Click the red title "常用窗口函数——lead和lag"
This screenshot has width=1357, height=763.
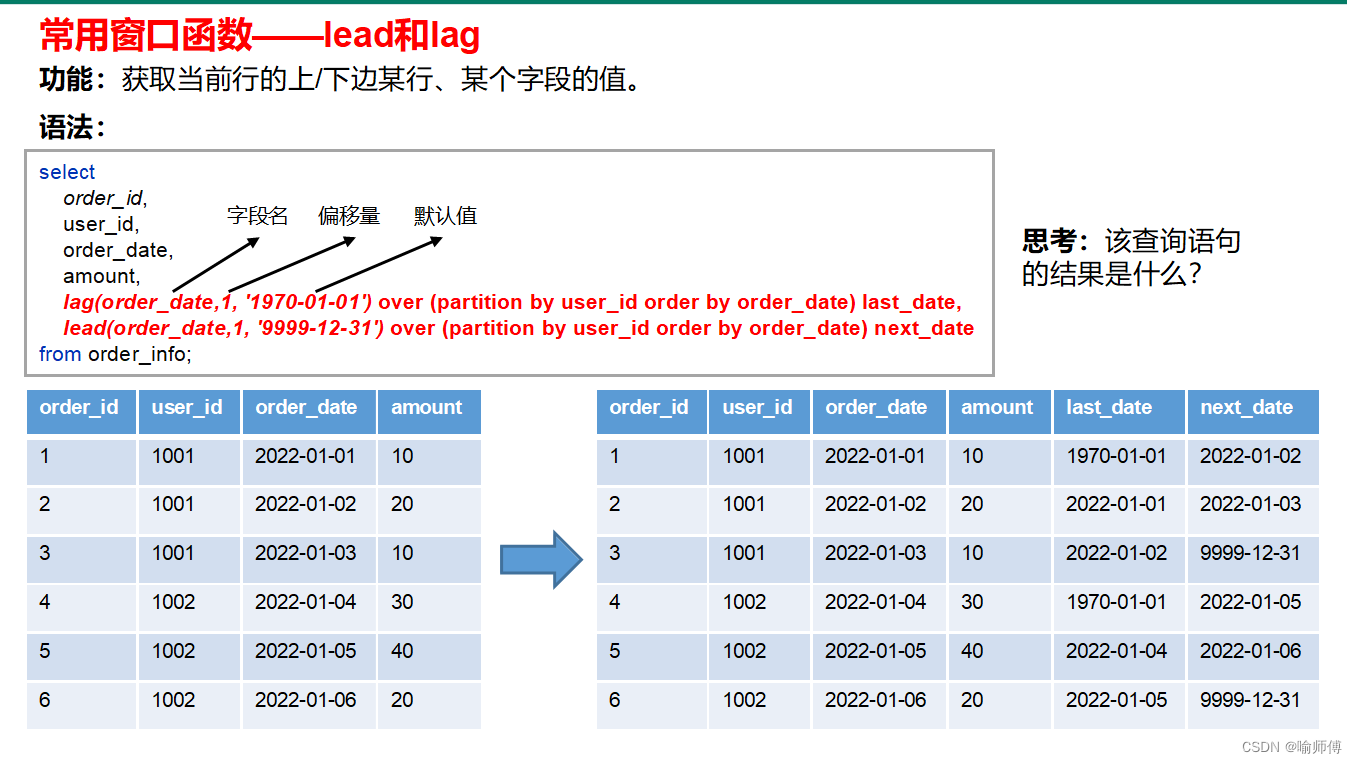pos(260,36)
